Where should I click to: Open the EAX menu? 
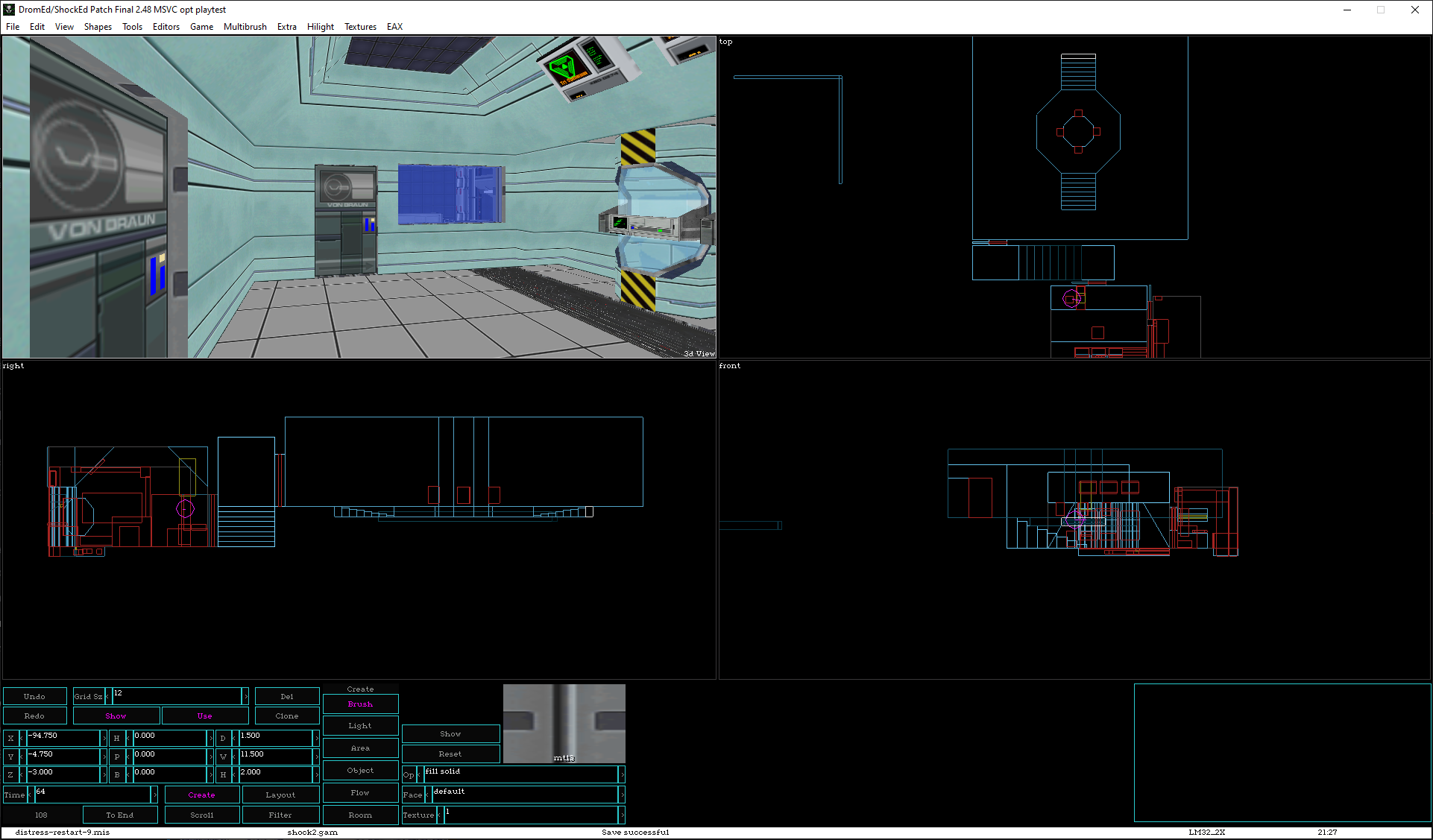click(394, 26)
